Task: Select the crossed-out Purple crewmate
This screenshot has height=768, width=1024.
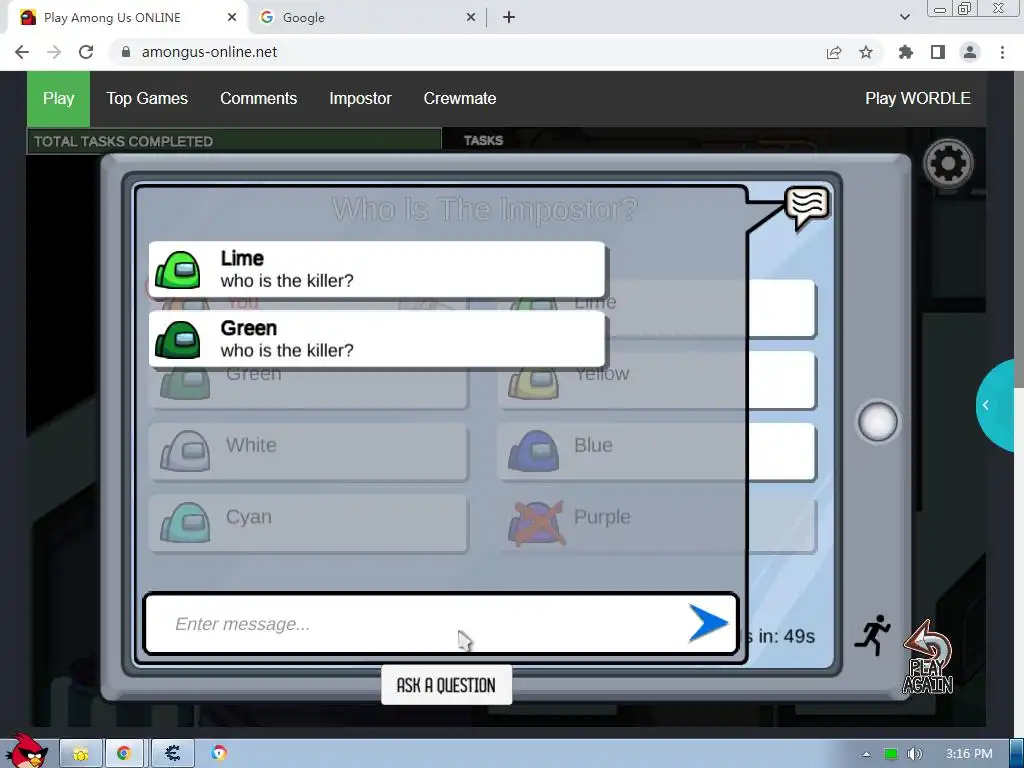Action: pyautogui.click(x=657, y=524)
